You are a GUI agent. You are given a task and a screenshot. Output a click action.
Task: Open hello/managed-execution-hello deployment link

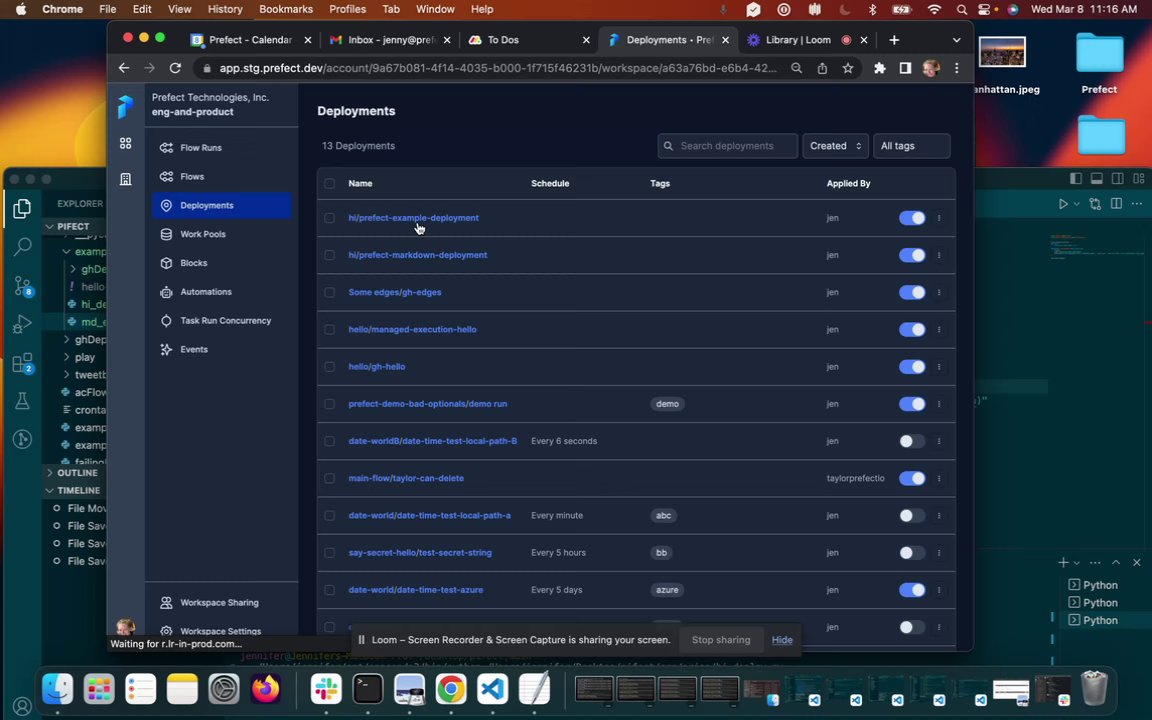click(x=412, y=329)
